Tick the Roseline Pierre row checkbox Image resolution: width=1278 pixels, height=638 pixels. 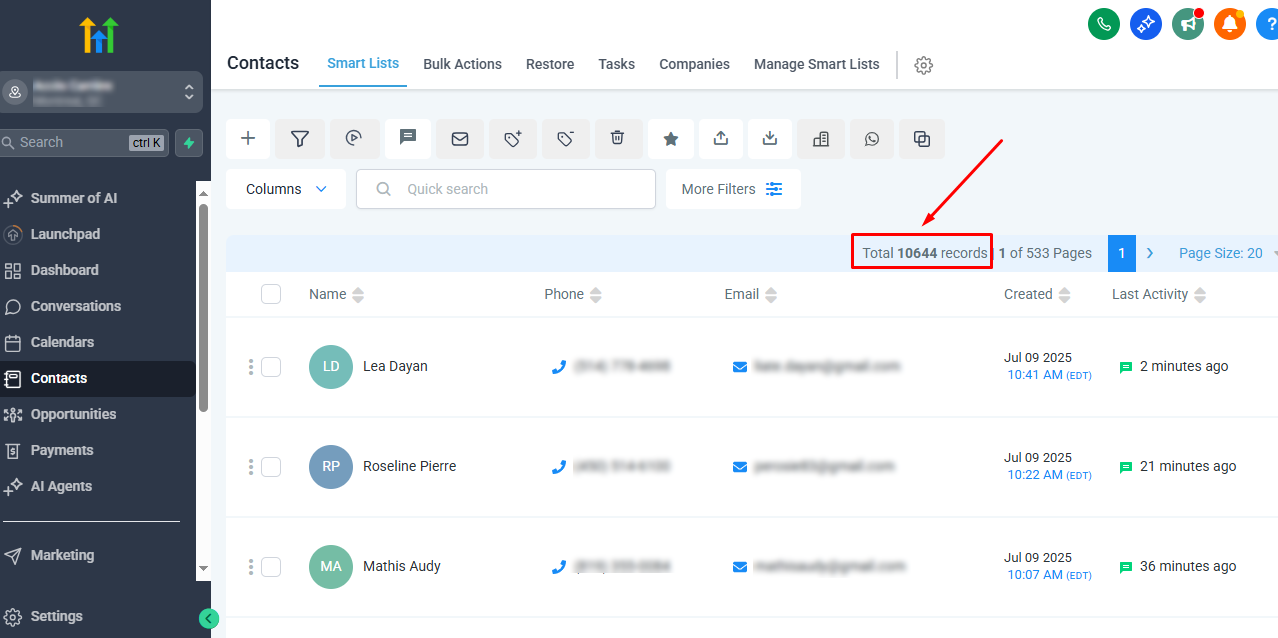click(x=271, y=467)
